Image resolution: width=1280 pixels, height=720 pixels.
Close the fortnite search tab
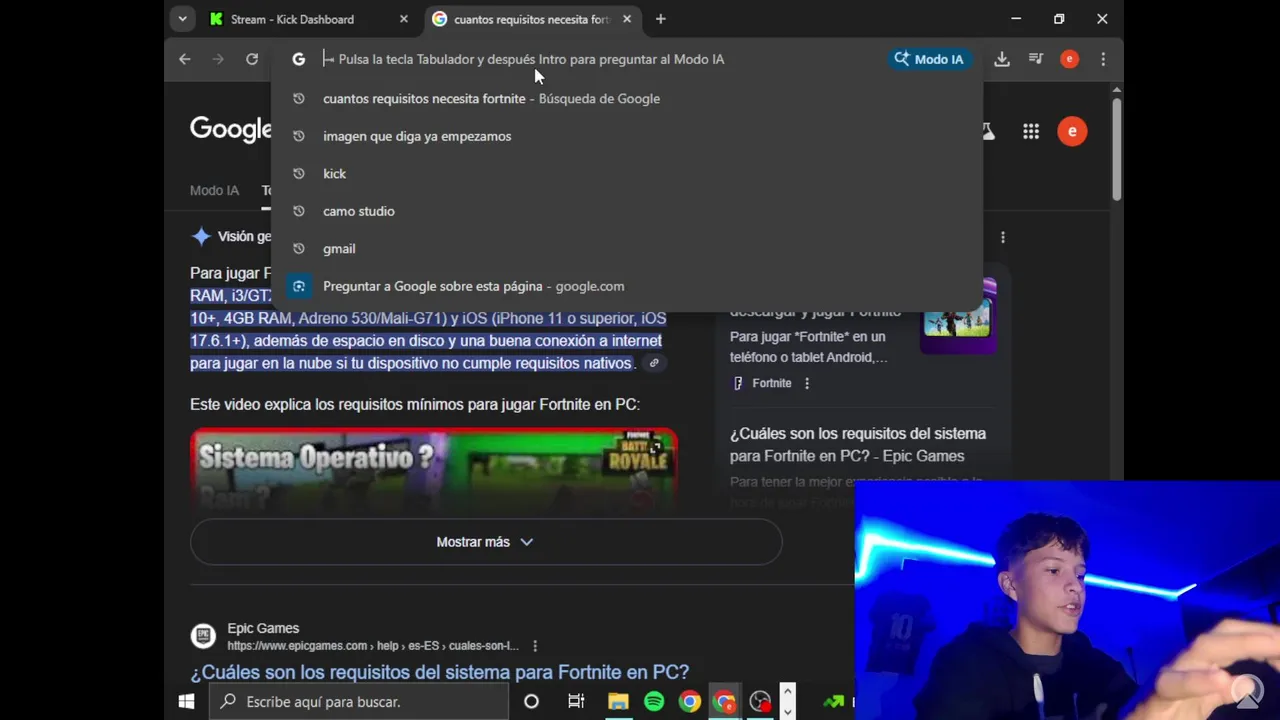pyautogui.click(x=627, y=19)
